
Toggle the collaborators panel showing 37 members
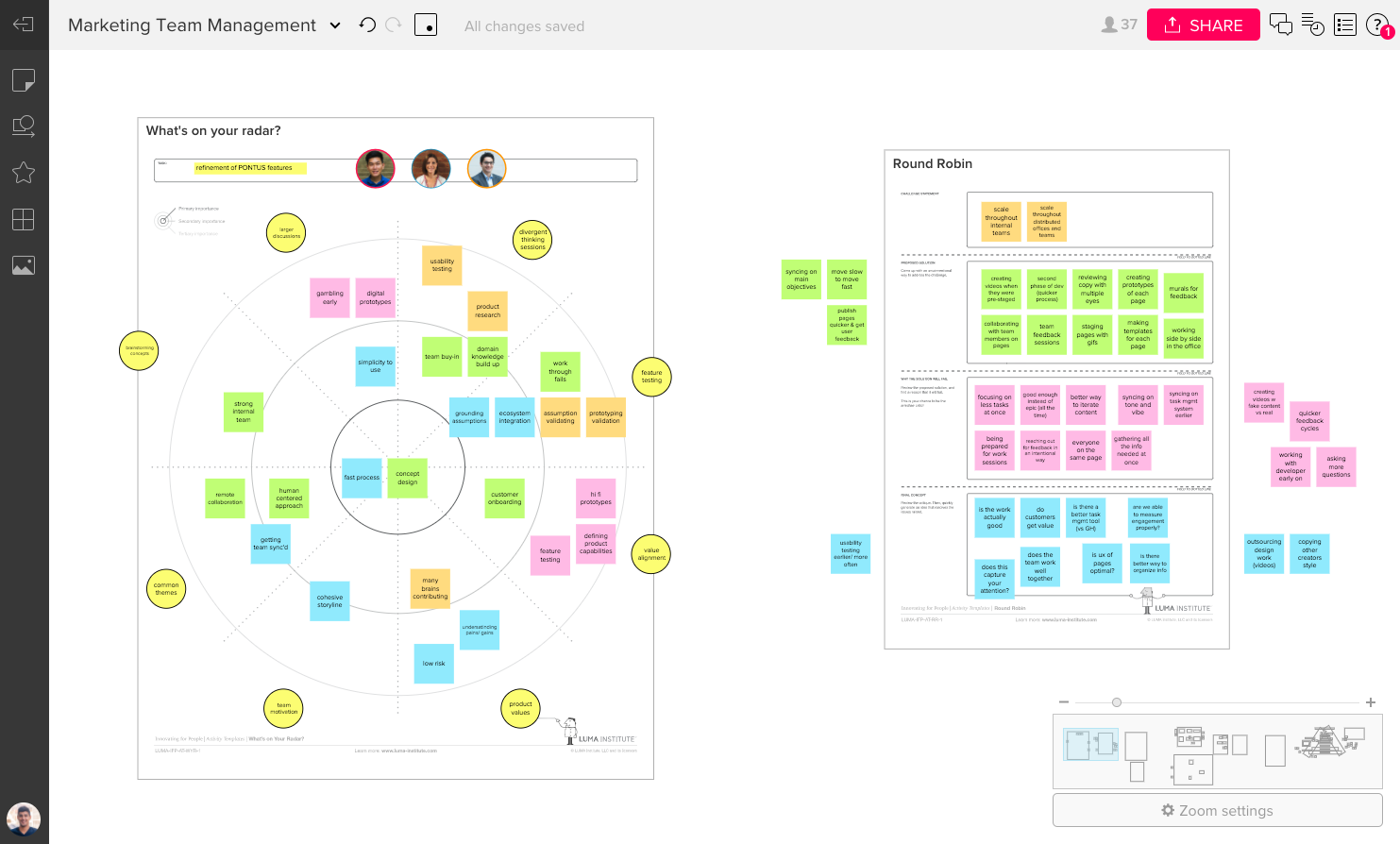1117,25
